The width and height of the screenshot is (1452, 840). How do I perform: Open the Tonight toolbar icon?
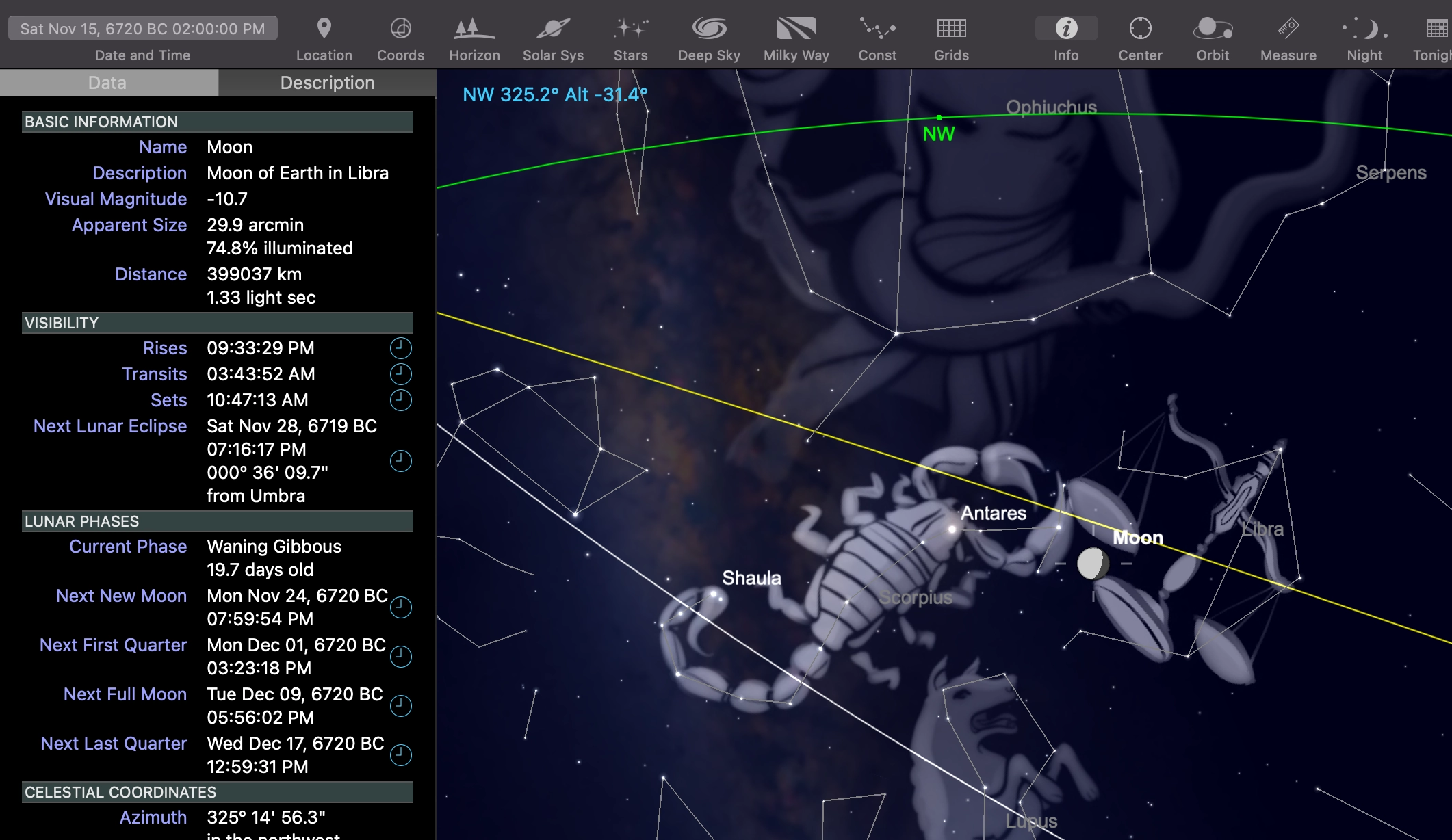1437,29
